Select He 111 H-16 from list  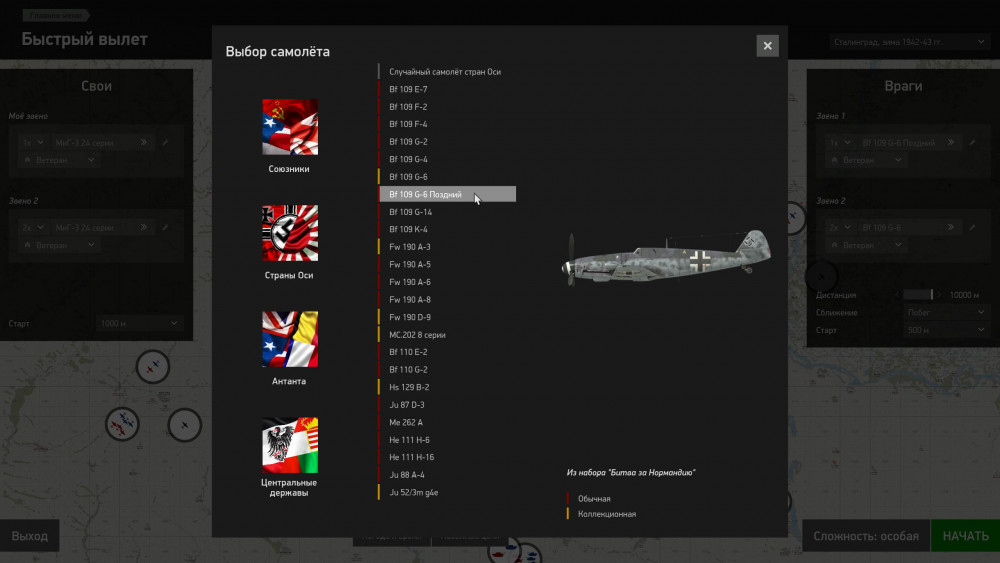pos(447,457)
